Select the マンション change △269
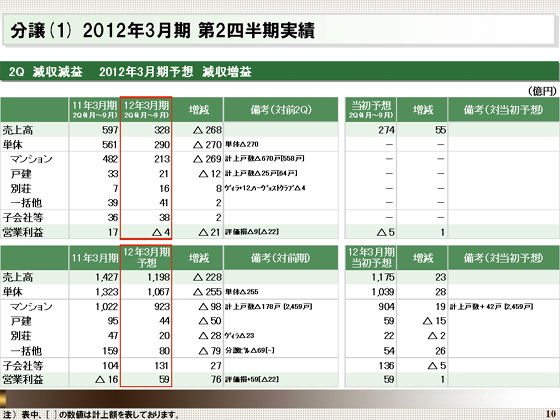Viewport: 560px width, 420px height. 208,159
